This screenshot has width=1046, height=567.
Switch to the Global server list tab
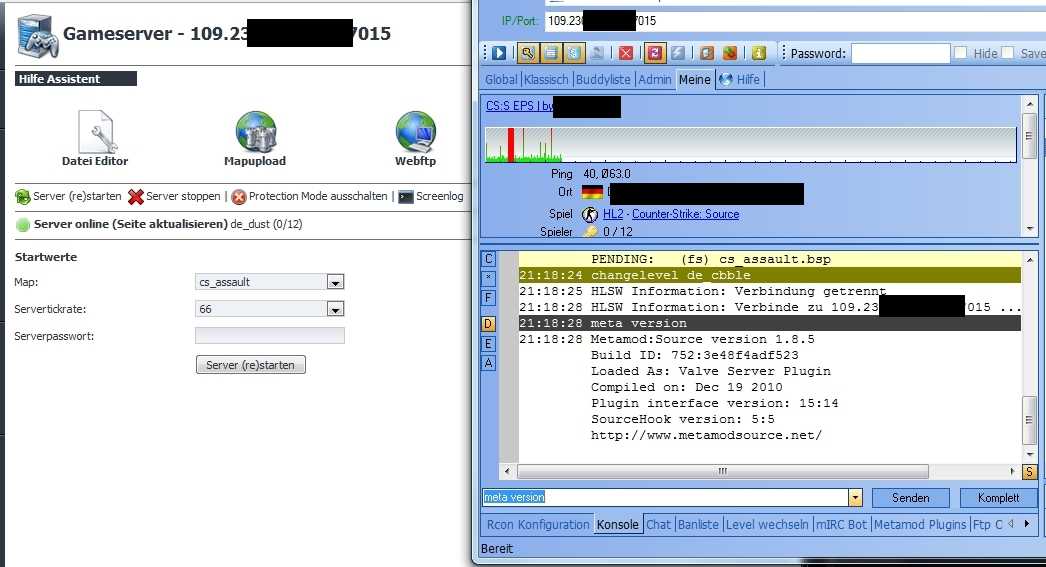[501, 79]
